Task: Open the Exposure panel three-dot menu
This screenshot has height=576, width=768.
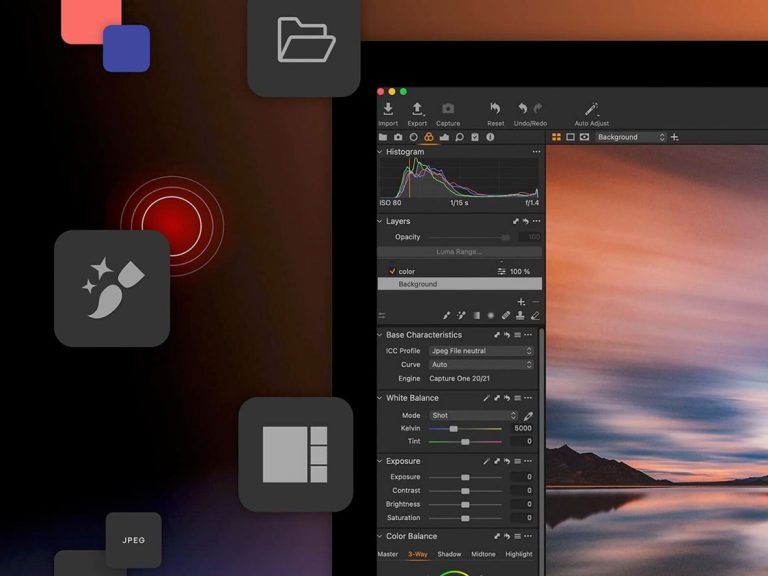Action: pyautogui.click(x=528, y=461)
